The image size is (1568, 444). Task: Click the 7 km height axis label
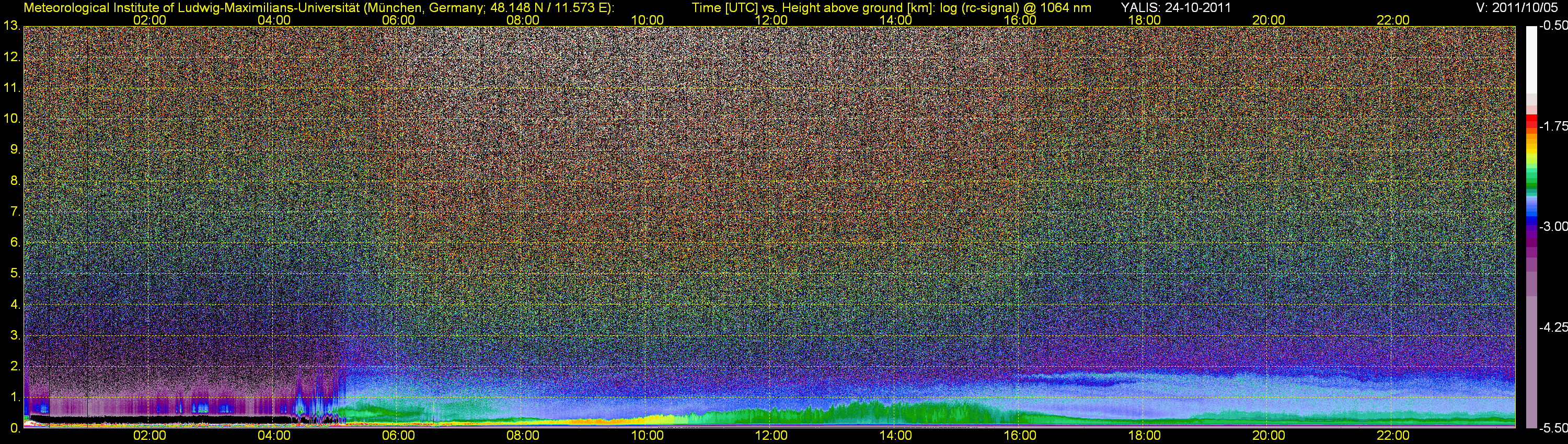[15, 212]
